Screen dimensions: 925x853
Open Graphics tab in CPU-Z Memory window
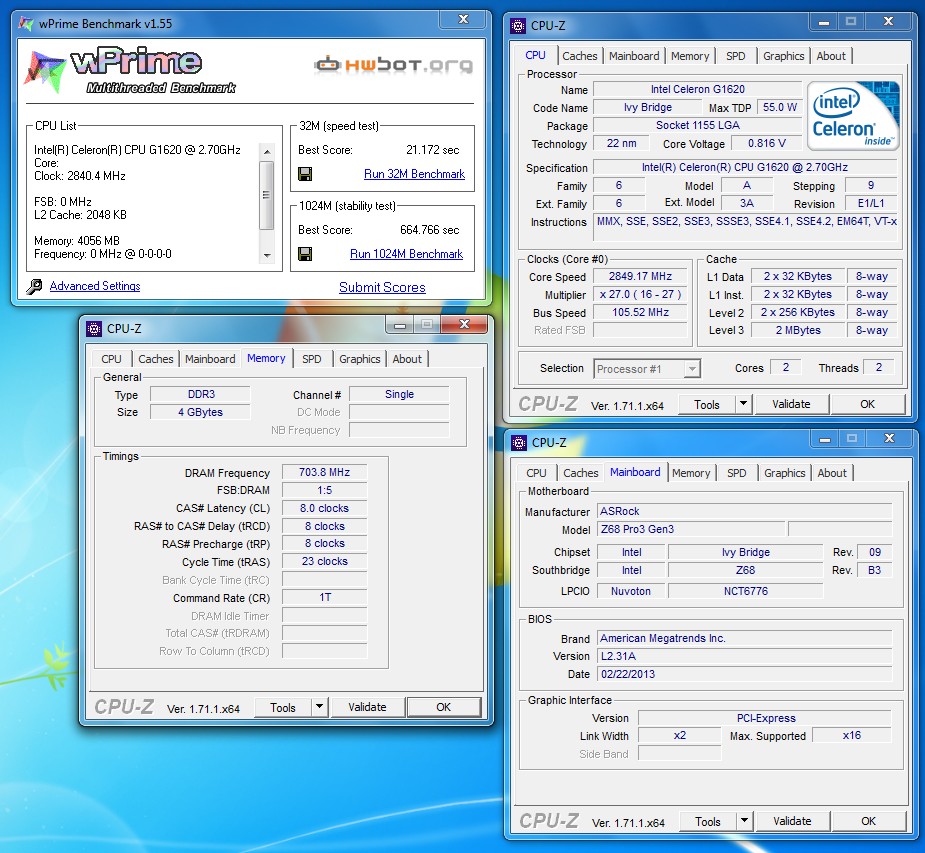coord(359,359)
